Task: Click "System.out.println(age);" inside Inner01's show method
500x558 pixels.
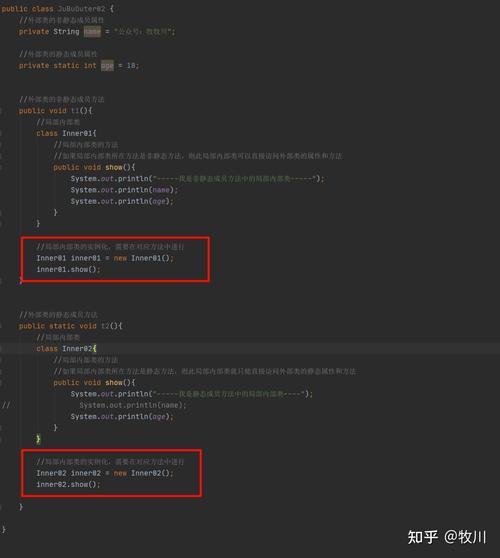Action: pos(122,201)
